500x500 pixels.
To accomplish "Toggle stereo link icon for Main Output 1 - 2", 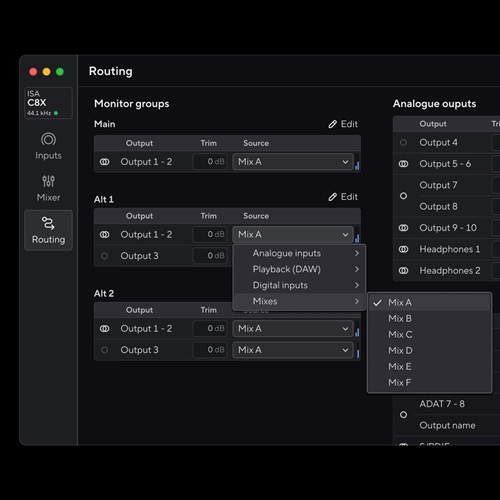I will pos(104,162).
